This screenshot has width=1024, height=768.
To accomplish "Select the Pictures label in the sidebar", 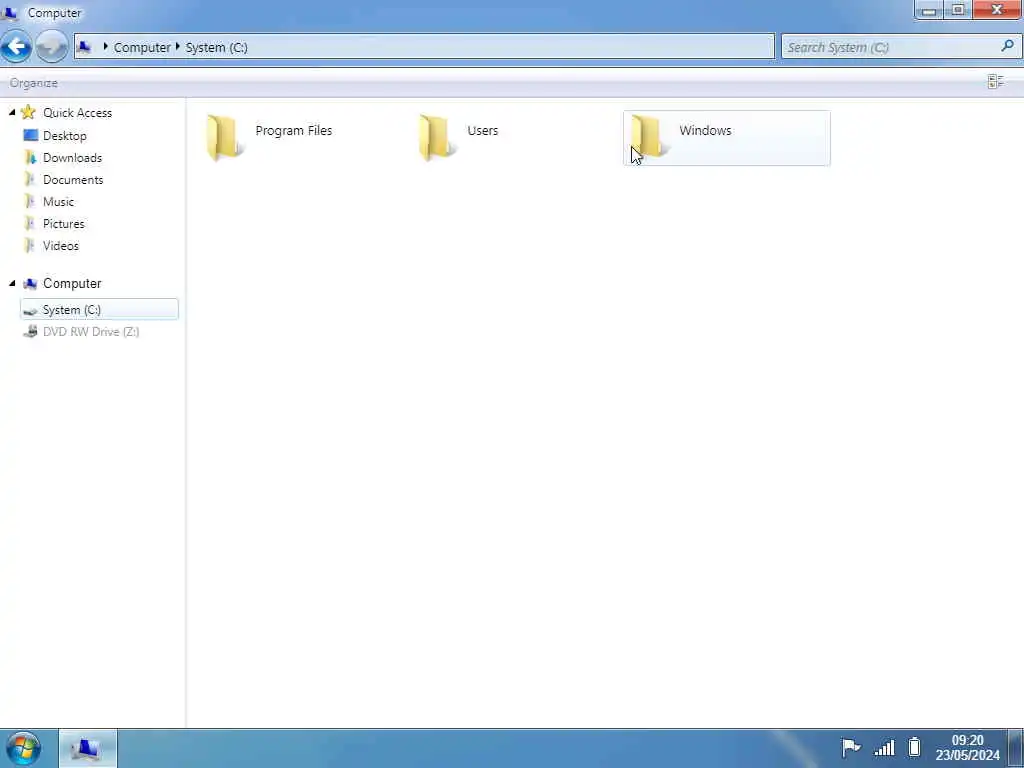I will (x=63, y=223).
